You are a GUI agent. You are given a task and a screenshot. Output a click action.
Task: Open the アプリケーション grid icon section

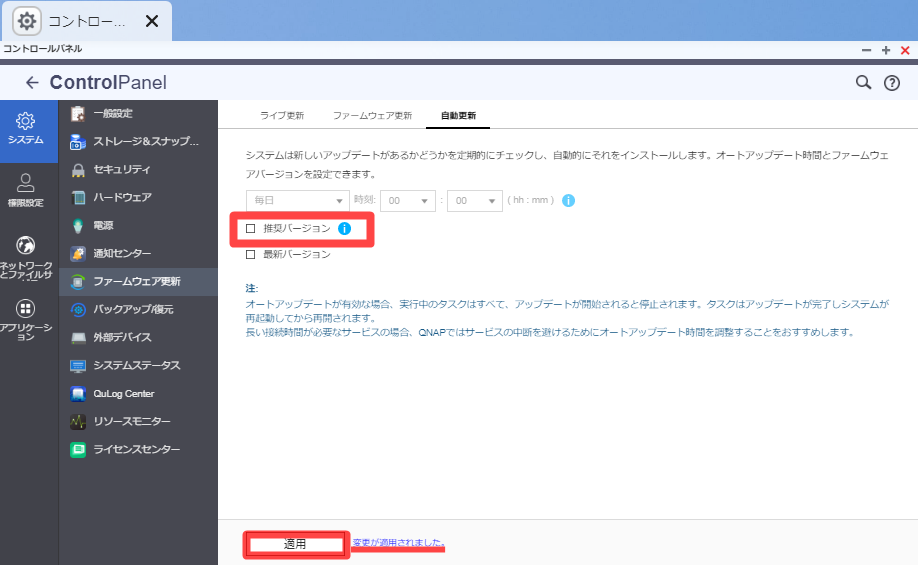(x=27, y=309)
